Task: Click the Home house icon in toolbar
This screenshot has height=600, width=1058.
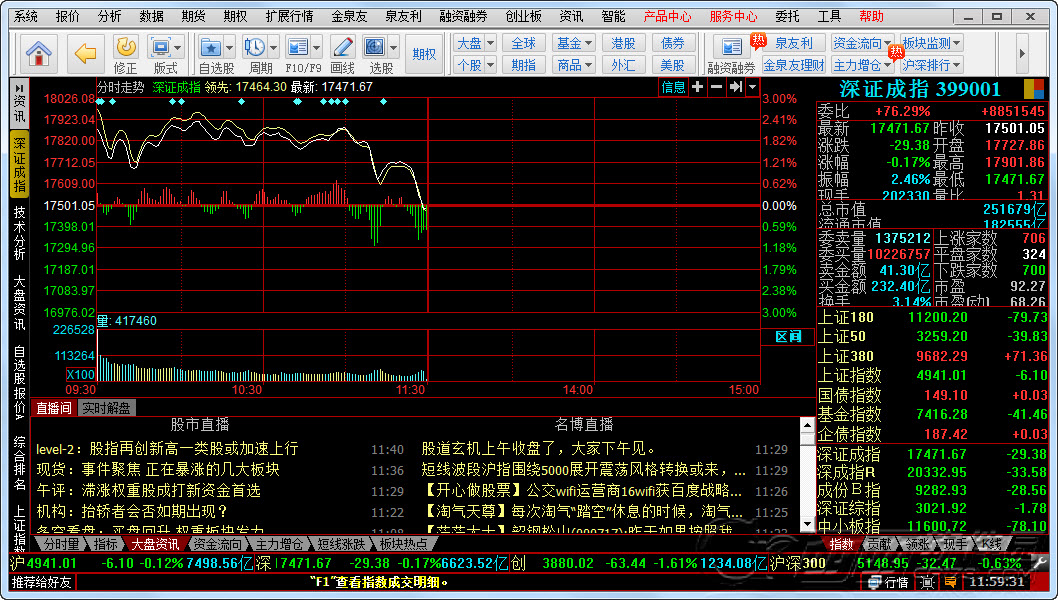Action: coord(39,52)
